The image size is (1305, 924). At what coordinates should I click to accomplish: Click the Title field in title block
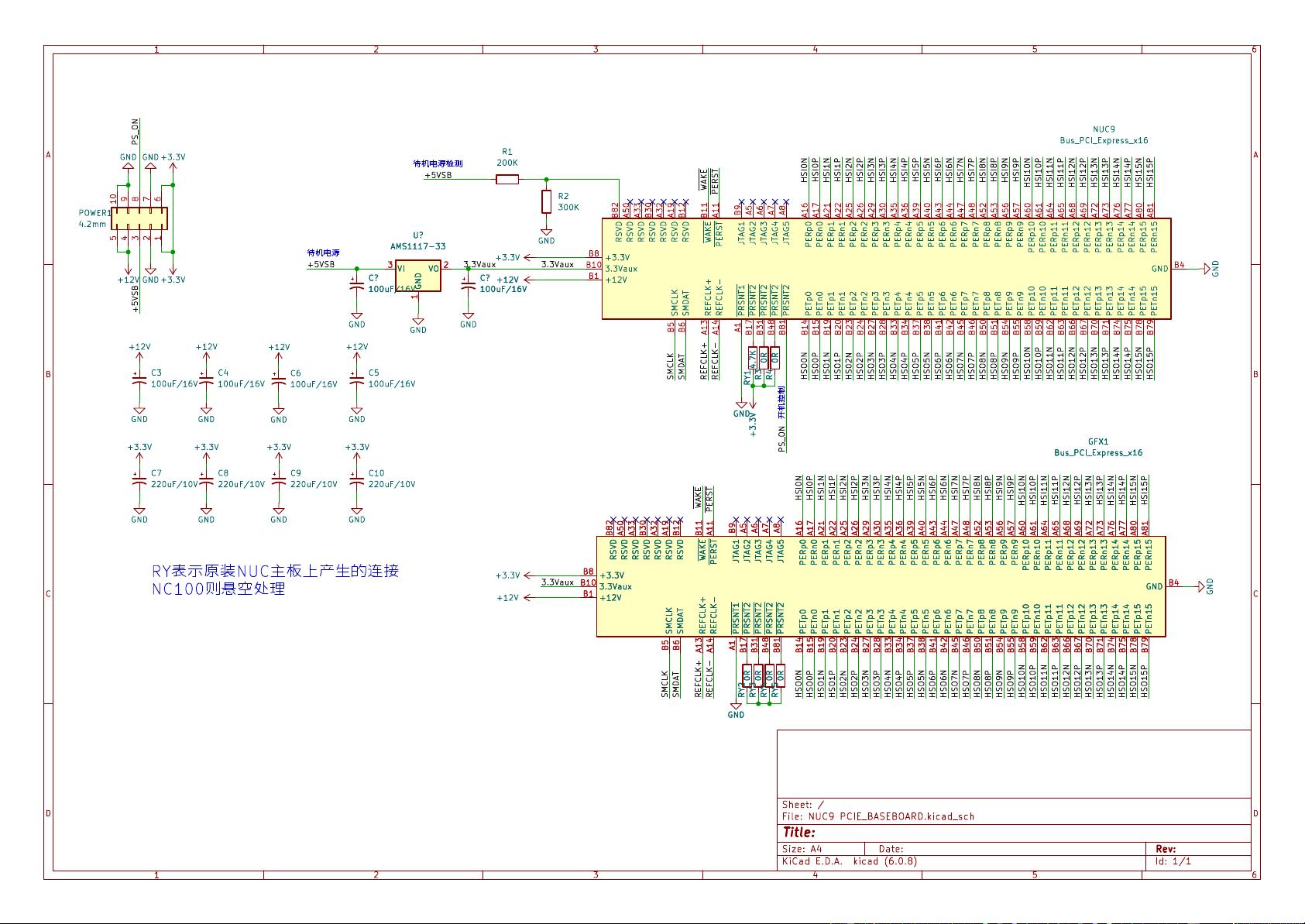click(x=798, y=833)
